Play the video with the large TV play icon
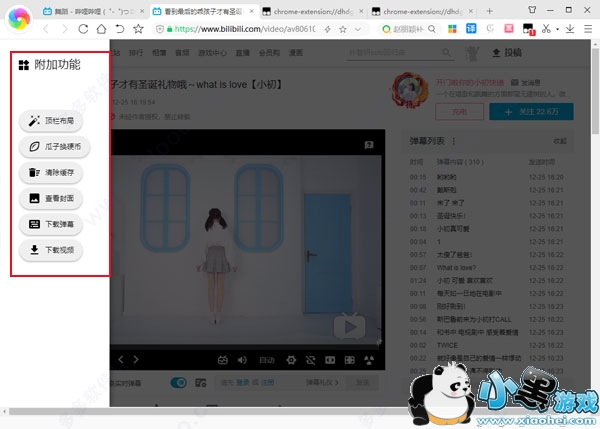 click(x=349, y=326)
